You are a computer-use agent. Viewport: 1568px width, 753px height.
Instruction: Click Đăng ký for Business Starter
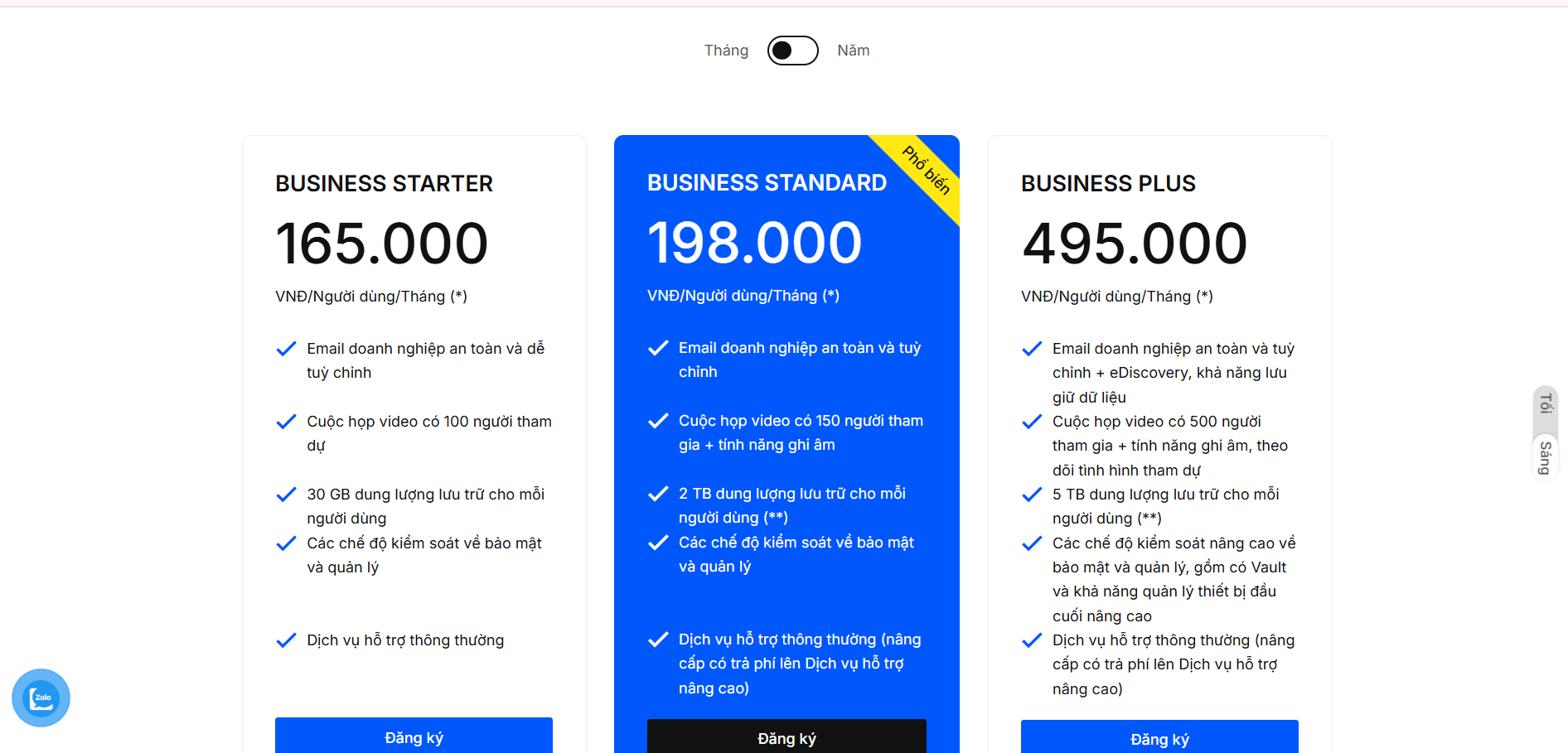coord(414,736)
